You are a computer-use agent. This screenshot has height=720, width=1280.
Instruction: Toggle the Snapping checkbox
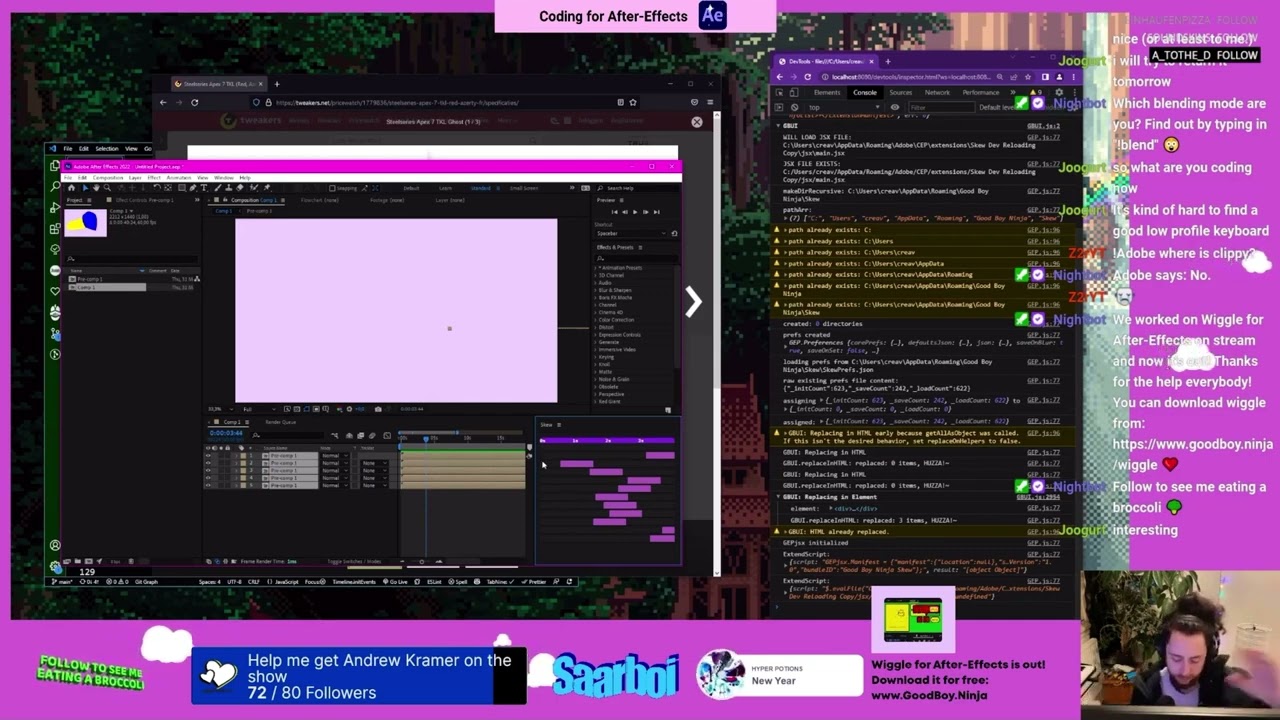coord(332,188)
